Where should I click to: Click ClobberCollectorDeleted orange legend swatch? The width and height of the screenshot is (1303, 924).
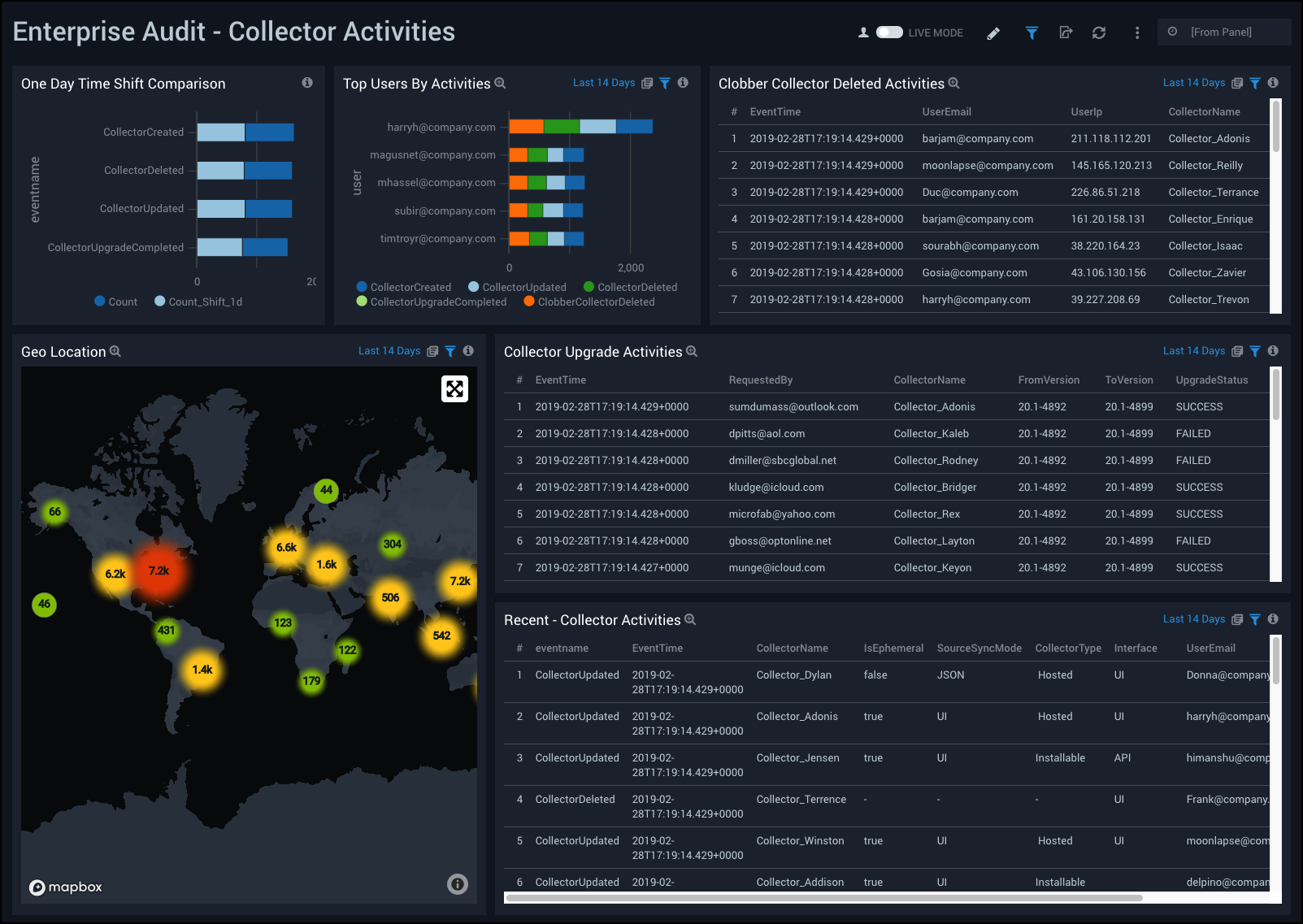[x=529, y=301]
